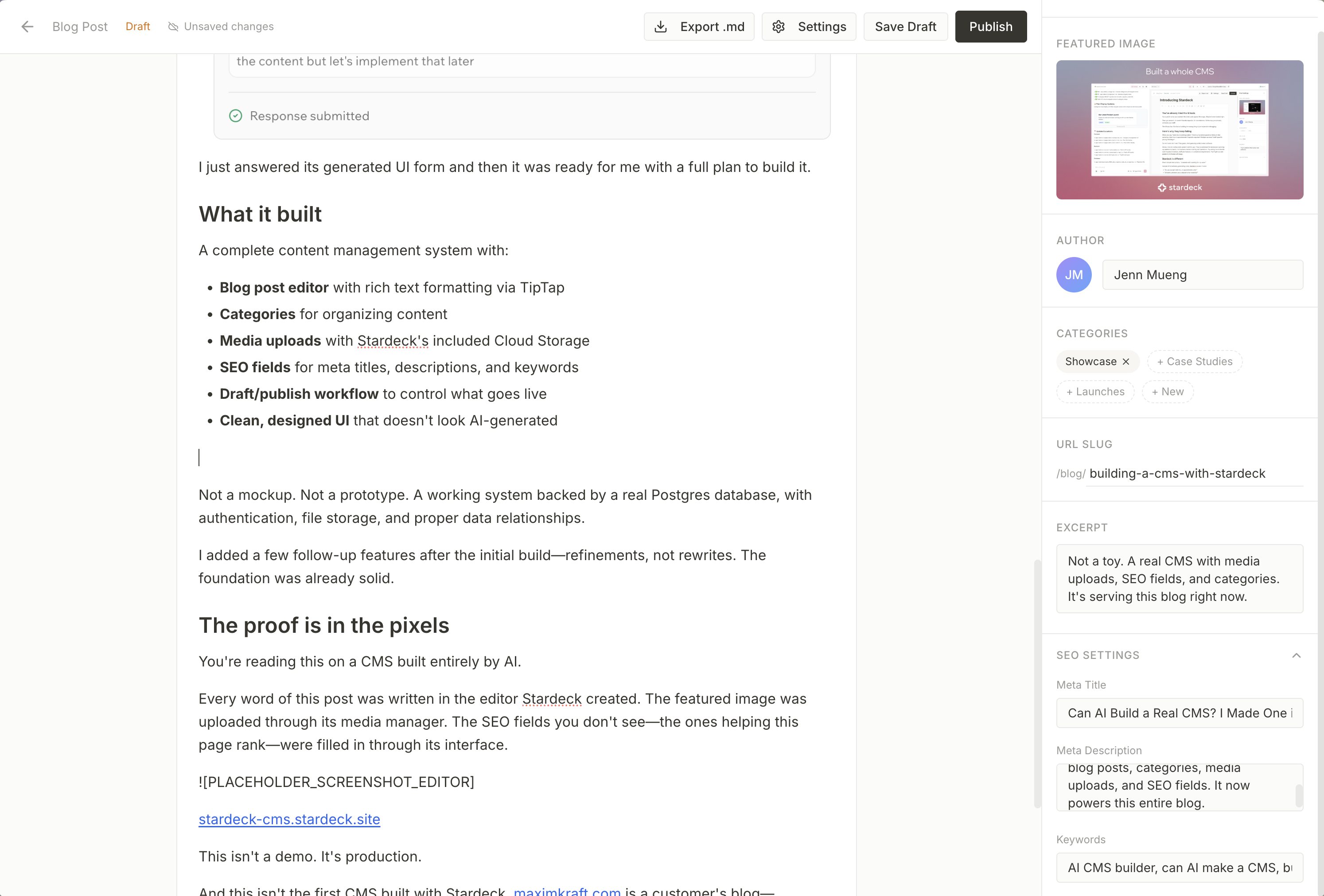Screen dimensions: 1324x896
Task: Click the Save Draft button
Action: pyautogui.click(x=905, y=27)
